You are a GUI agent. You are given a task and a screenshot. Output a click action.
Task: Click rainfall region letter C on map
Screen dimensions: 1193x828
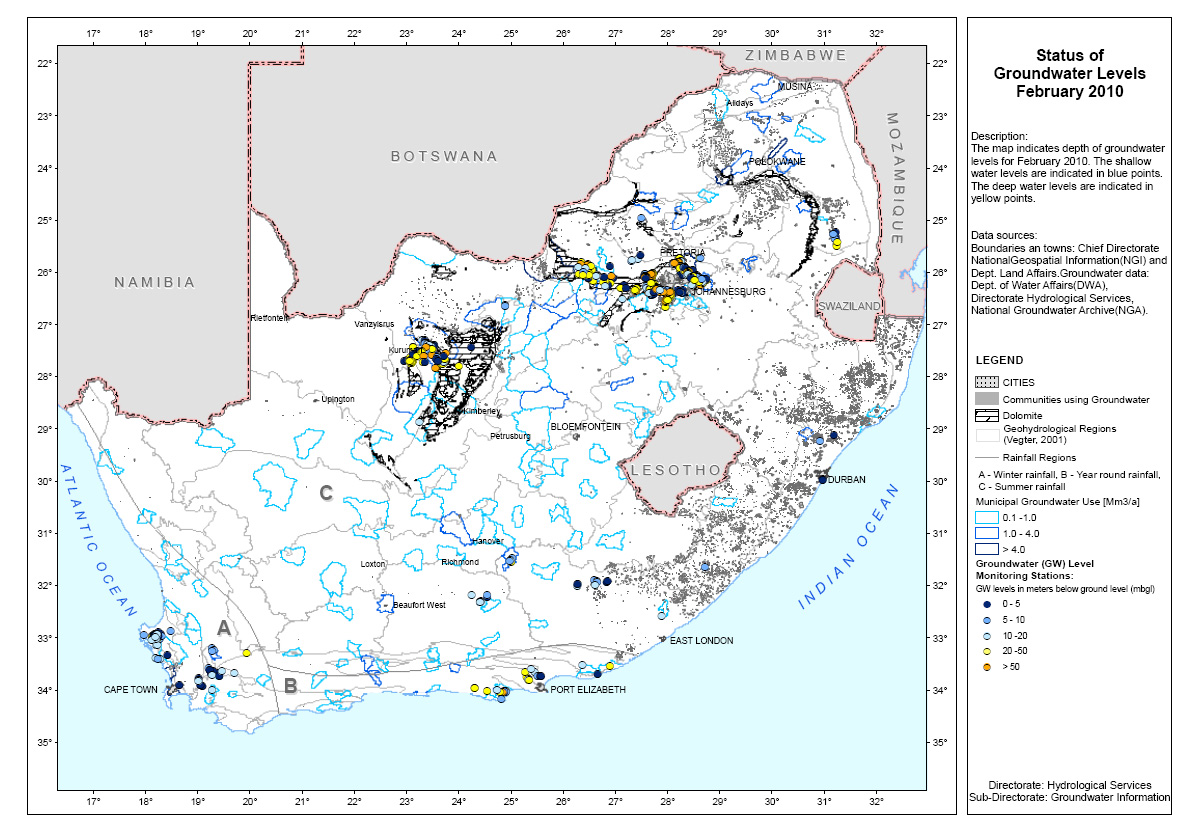(326, 492)
